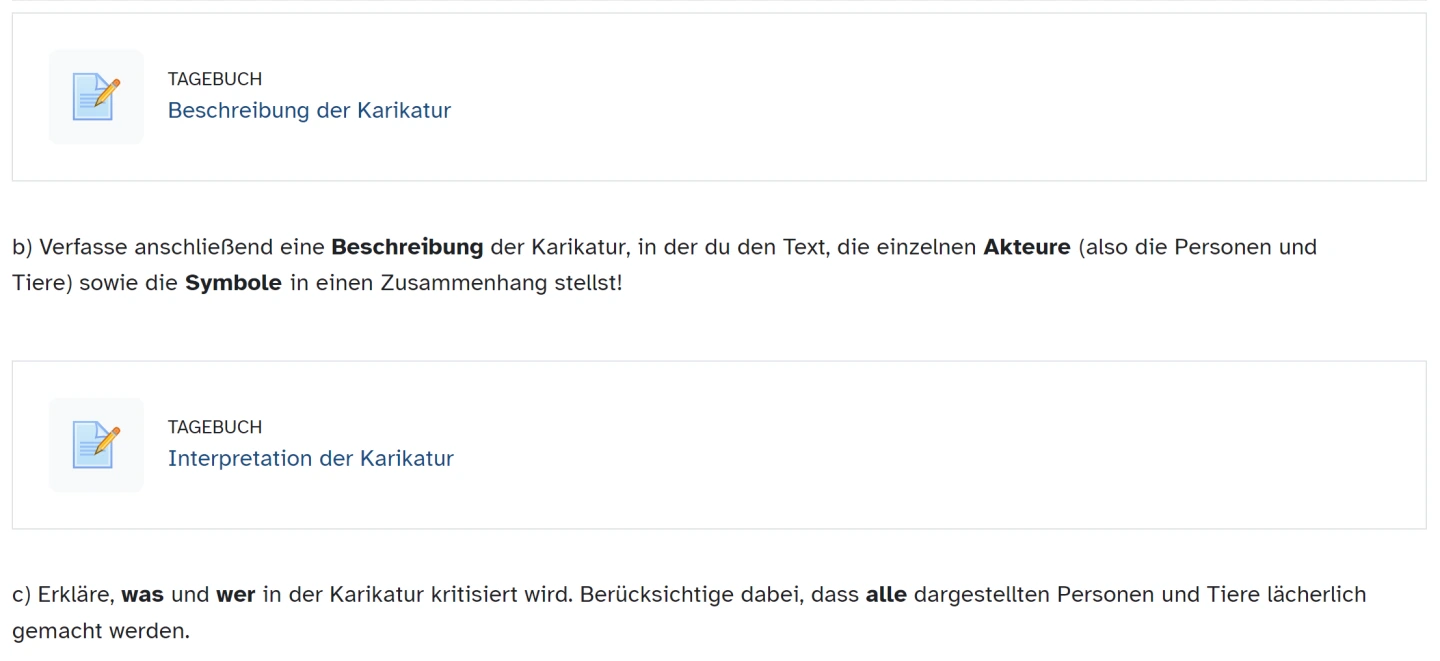Open the Interpretation der Karikatur link
The image size is (1440, 661).
point(310,458)
